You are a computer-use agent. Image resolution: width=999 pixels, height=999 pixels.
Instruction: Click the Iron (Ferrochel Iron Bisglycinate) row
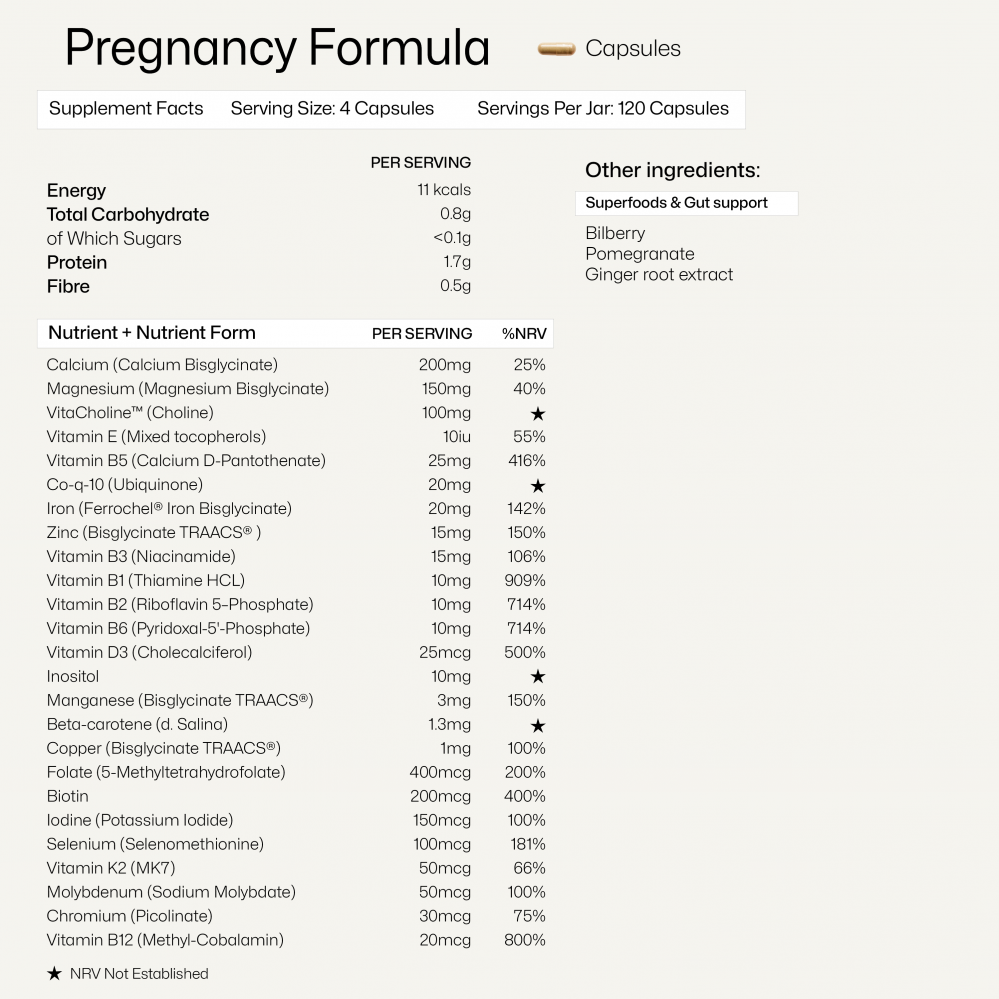coord(296,508)
